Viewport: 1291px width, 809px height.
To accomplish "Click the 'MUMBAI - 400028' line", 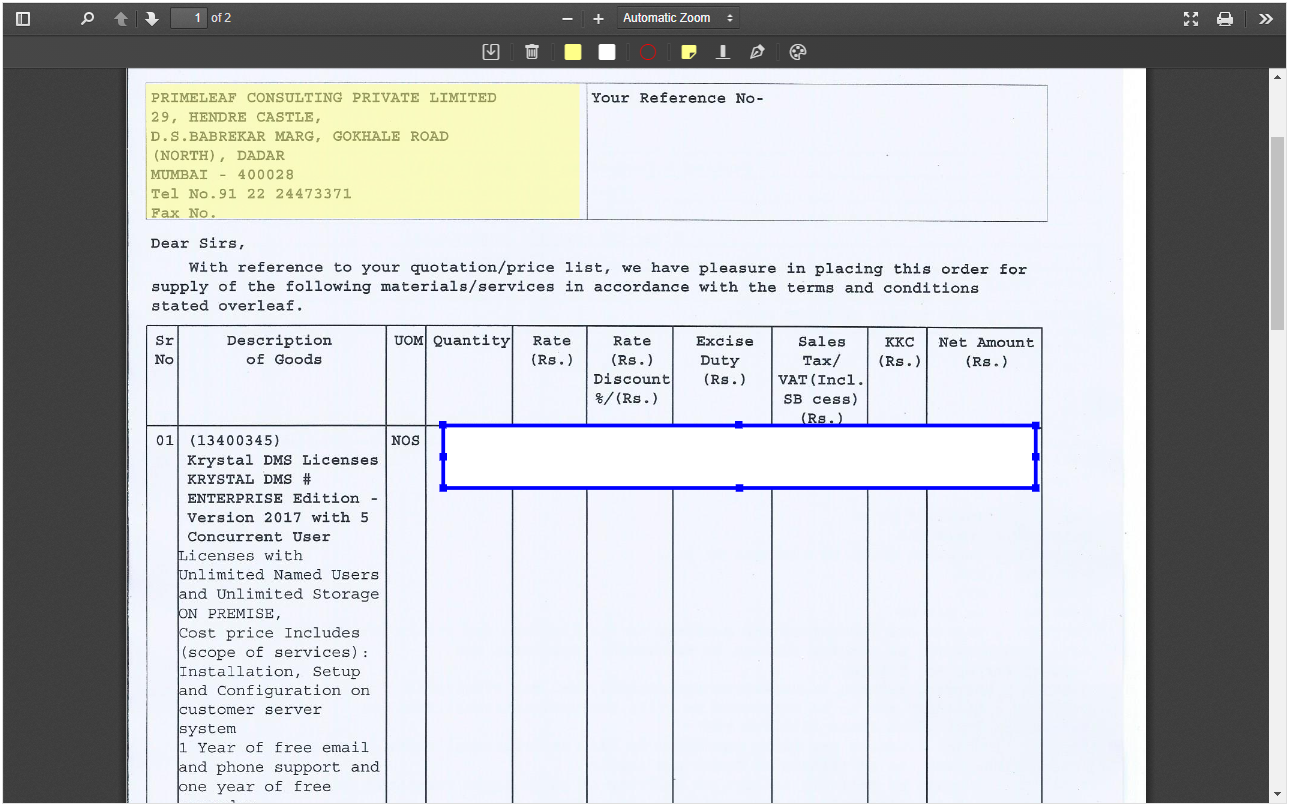I will tap(222, 175).
